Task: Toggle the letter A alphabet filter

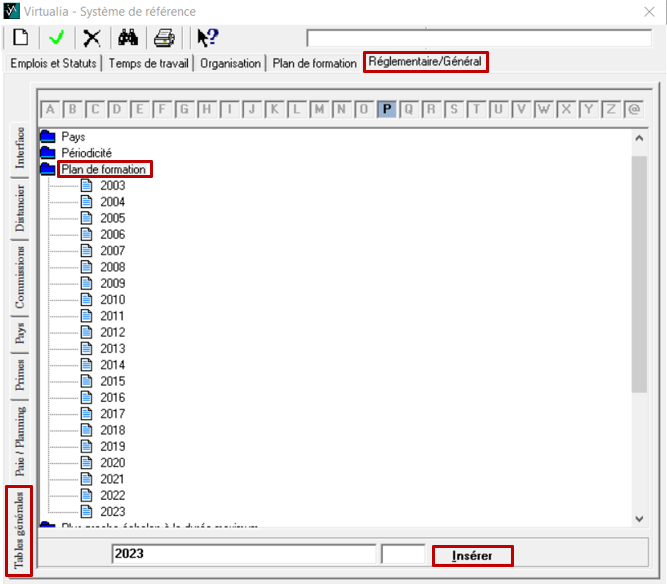Action: point(49,109)
